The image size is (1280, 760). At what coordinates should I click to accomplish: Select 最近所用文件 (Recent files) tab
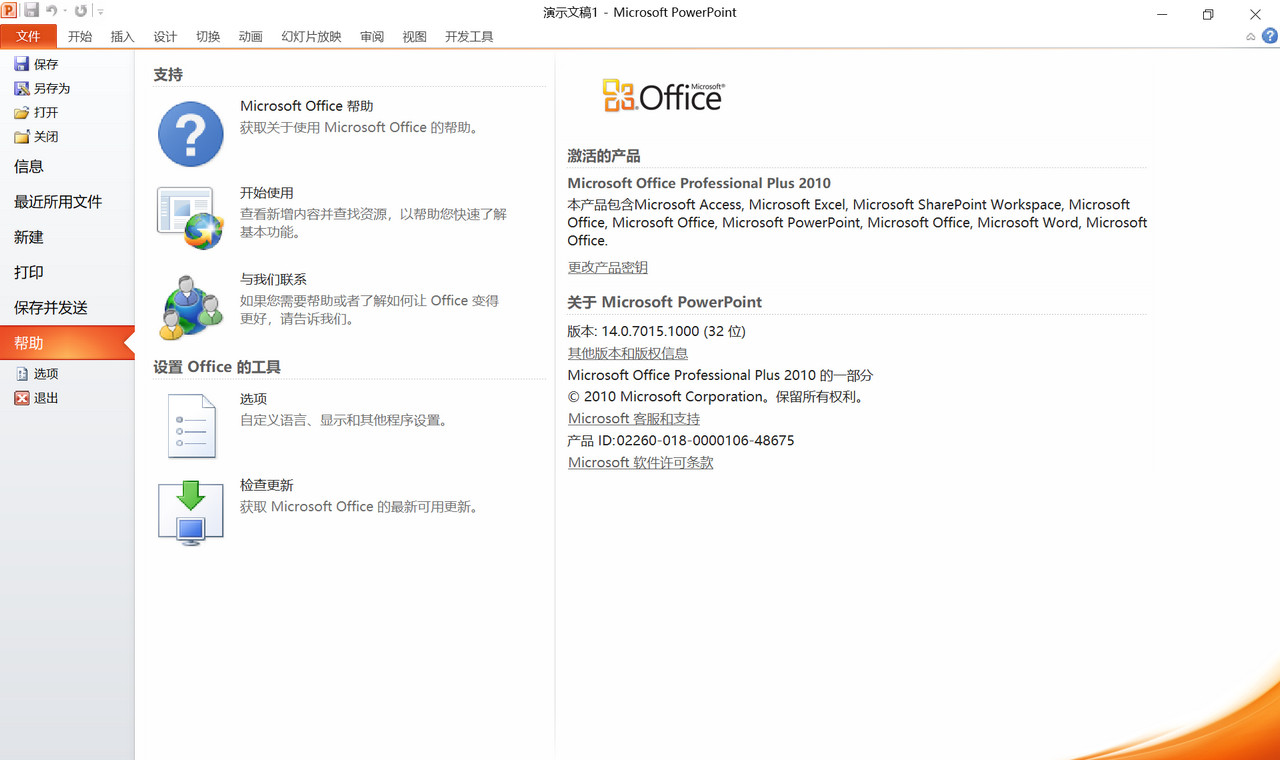[x=67, y=202]
